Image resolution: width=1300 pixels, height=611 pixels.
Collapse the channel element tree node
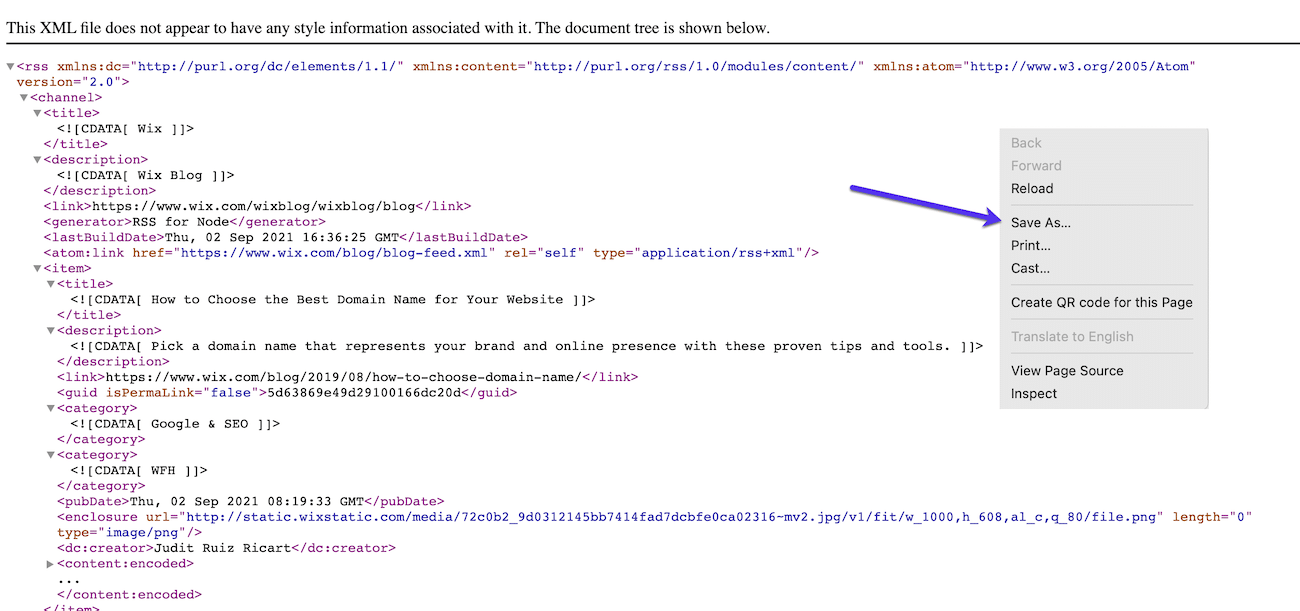tap(23, 97)
